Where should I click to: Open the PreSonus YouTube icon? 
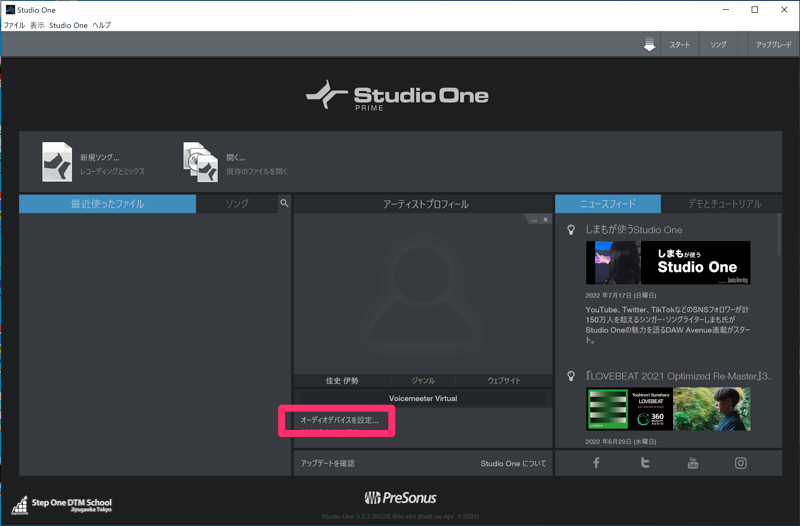tap(693, 463)
